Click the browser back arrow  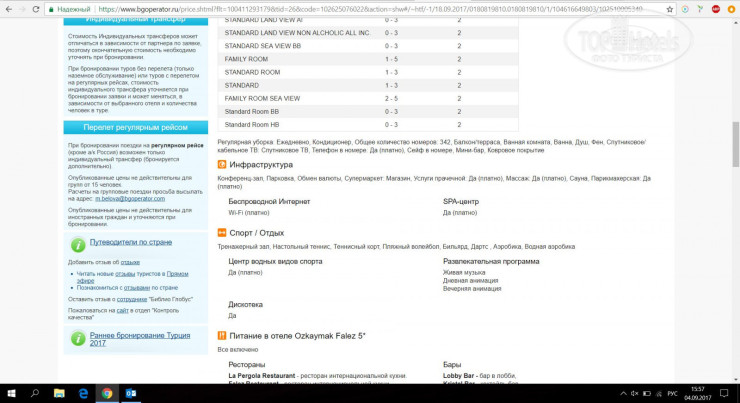point(10,6)
